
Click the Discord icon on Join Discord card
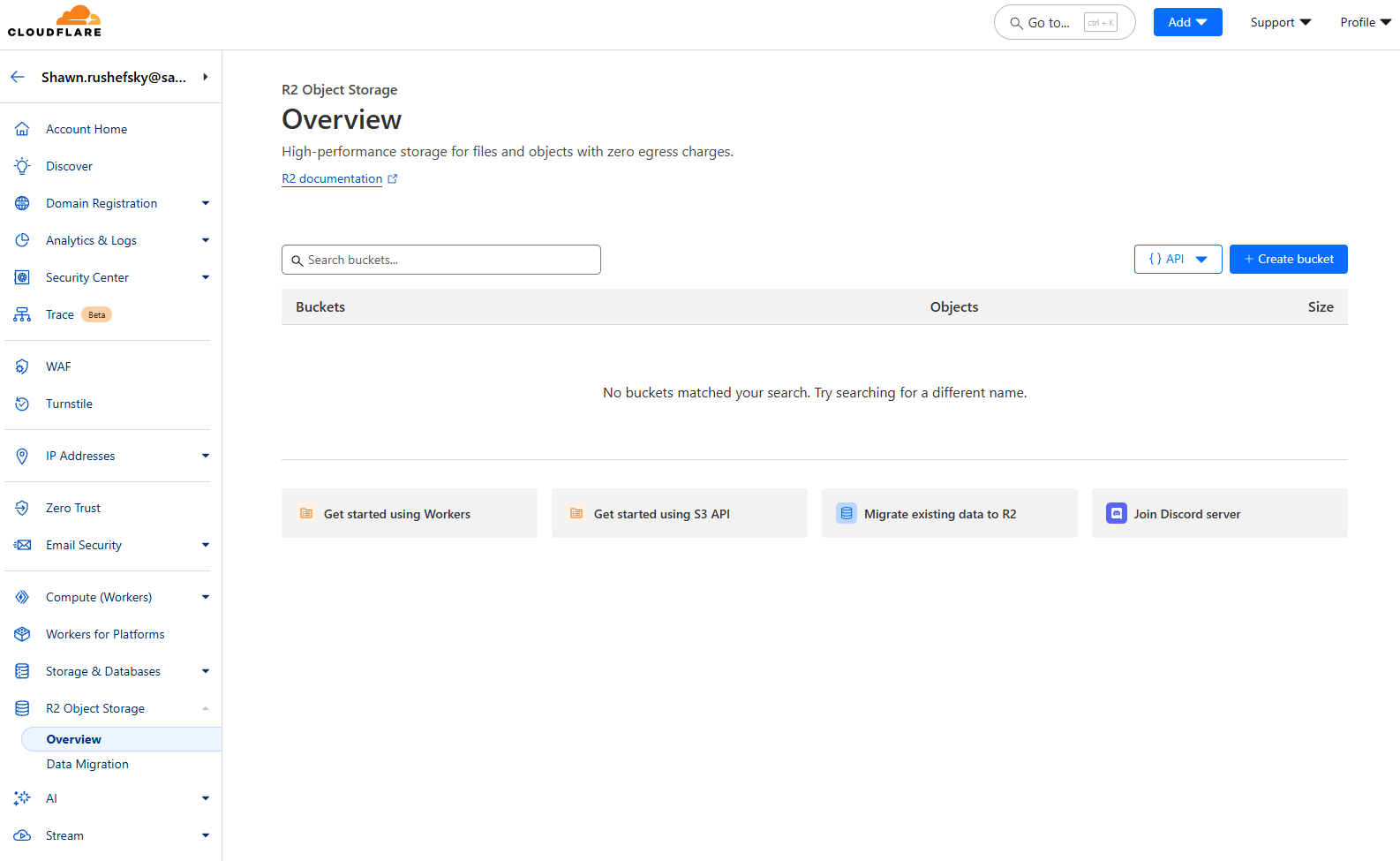pos(1117,513)
